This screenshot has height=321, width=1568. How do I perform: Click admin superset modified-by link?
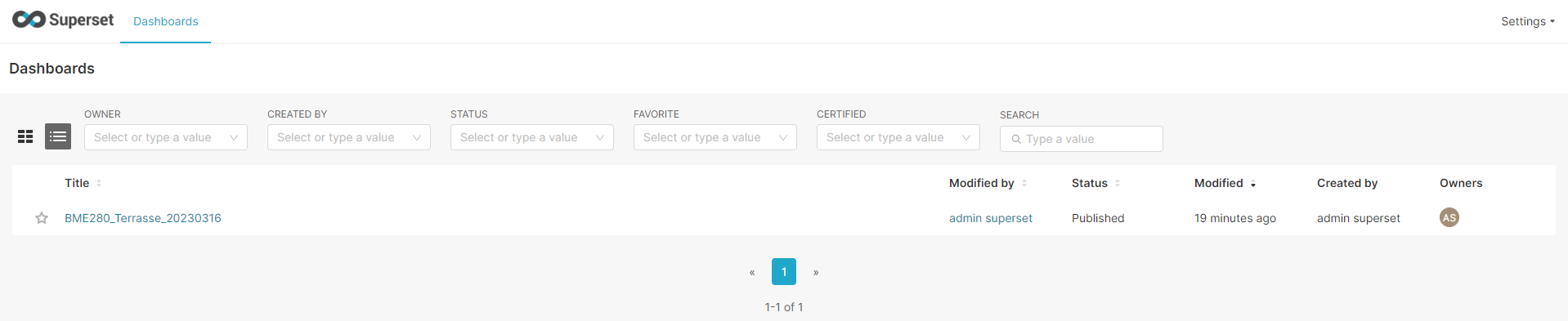991,218
